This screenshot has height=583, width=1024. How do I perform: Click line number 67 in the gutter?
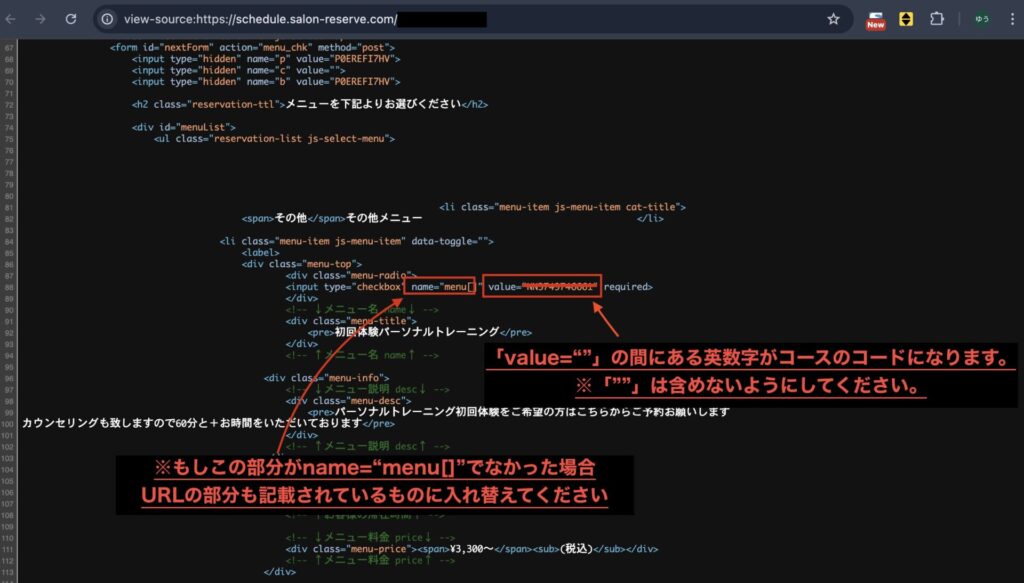(x=8, y=47)
